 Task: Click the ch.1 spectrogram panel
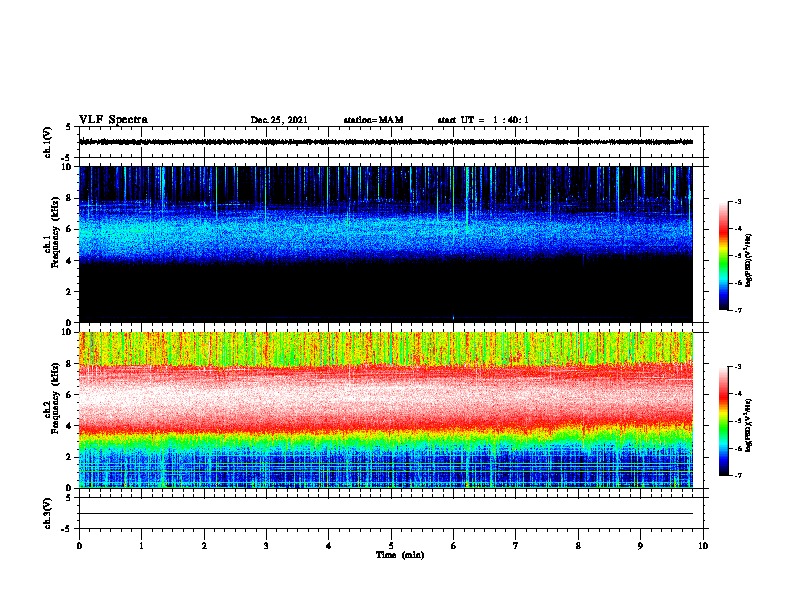click(x=386, y=244)
